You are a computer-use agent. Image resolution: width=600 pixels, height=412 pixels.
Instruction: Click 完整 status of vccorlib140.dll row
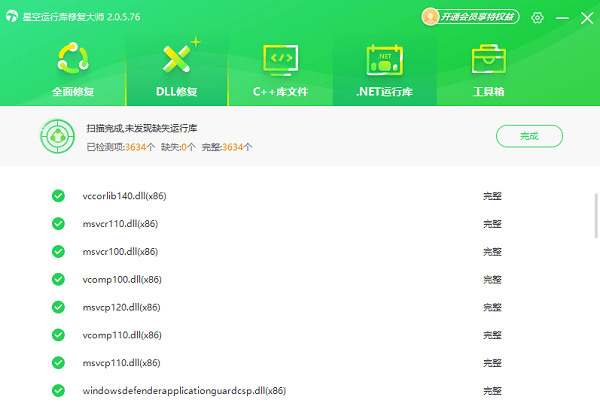click(492, 196)
